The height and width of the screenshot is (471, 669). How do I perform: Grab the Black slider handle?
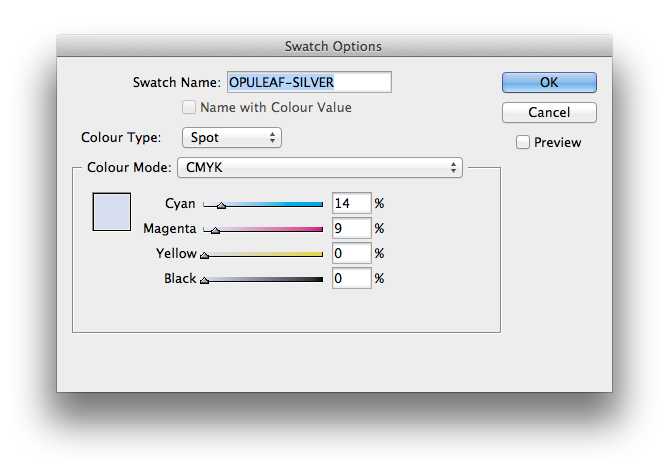(x=205, y=281)
